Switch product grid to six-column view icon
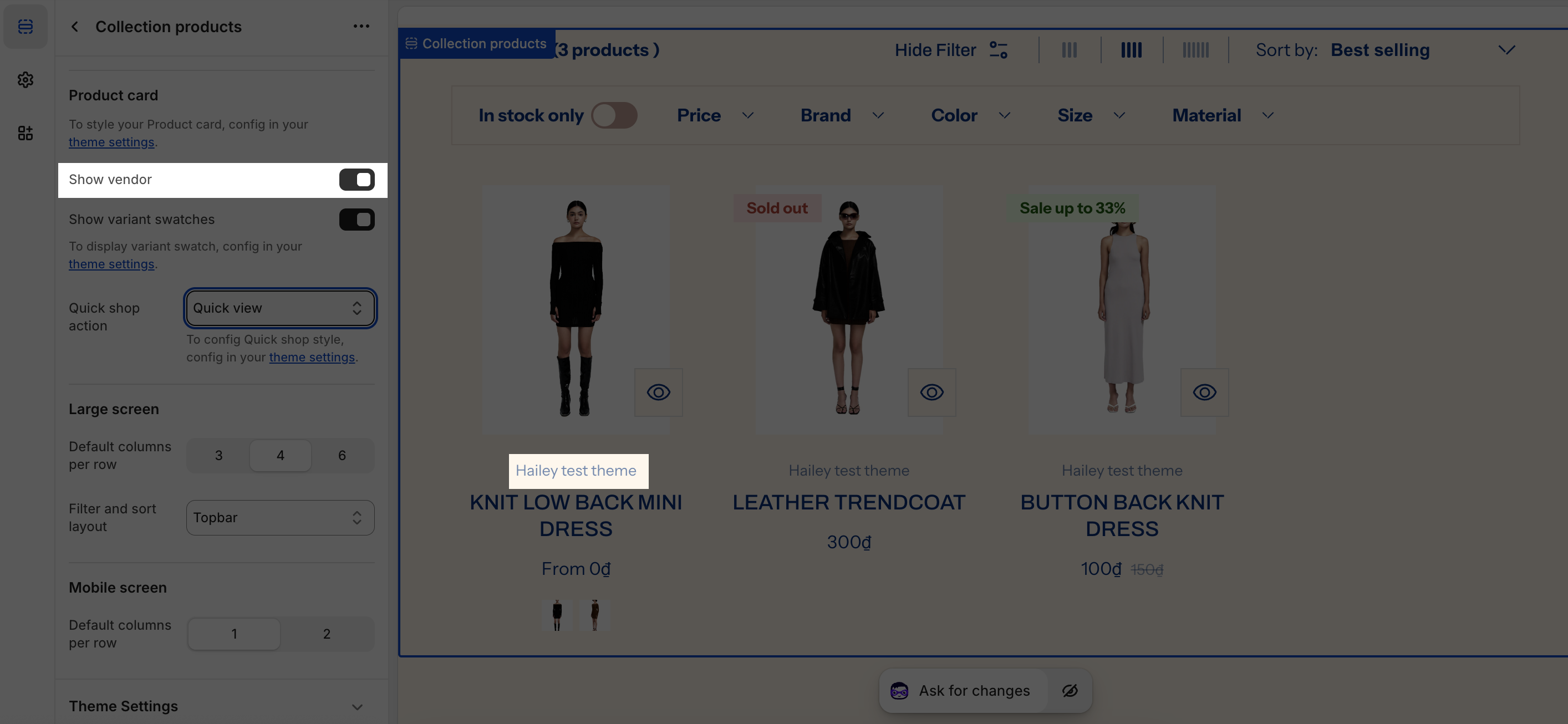Image resolution: width=1568 pixels, height=724 pixels. [x=1195, y=50]
